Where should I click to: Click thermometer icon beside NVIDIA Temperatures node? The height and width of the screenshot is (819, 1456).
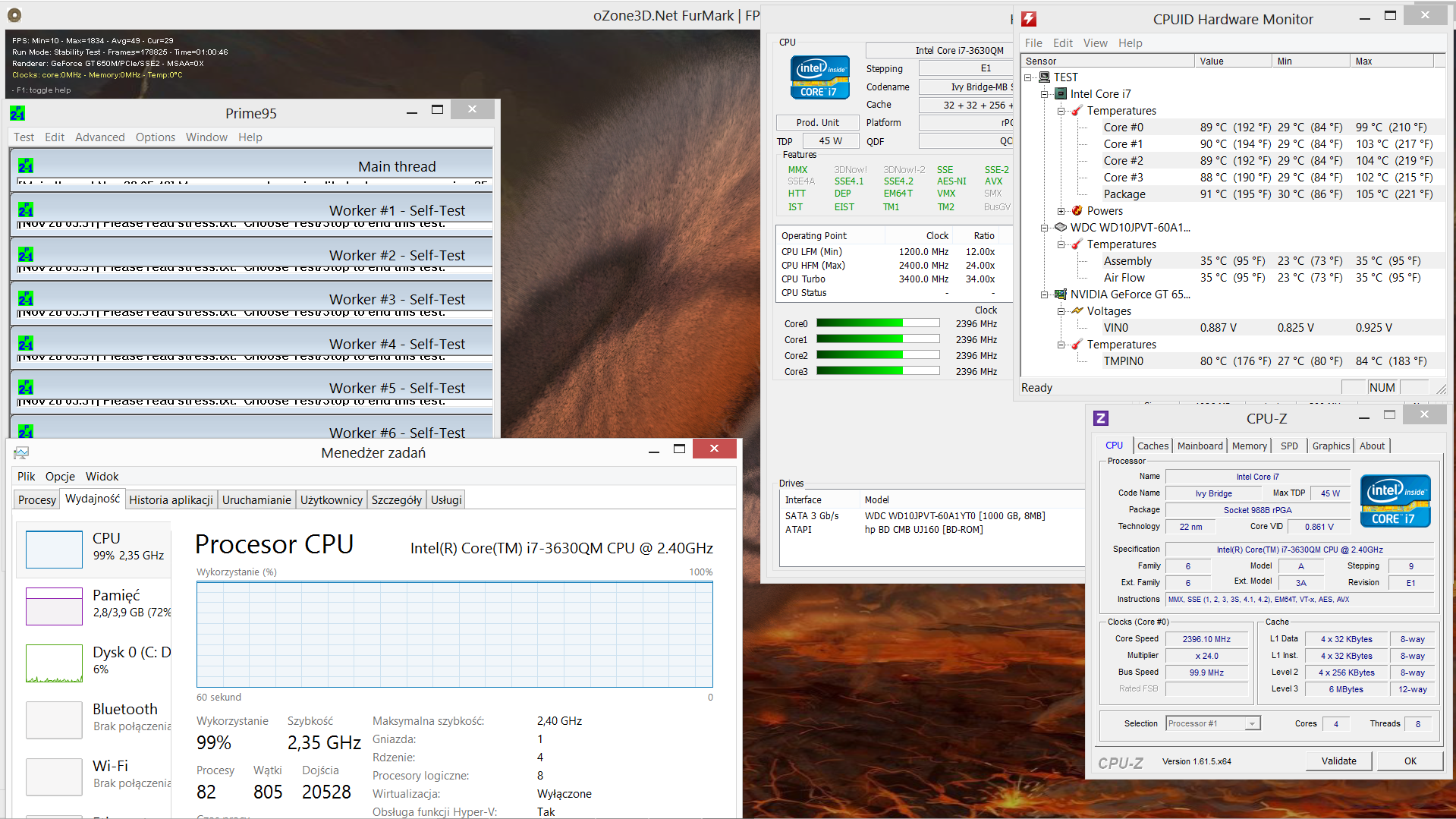pos(1077,345)
